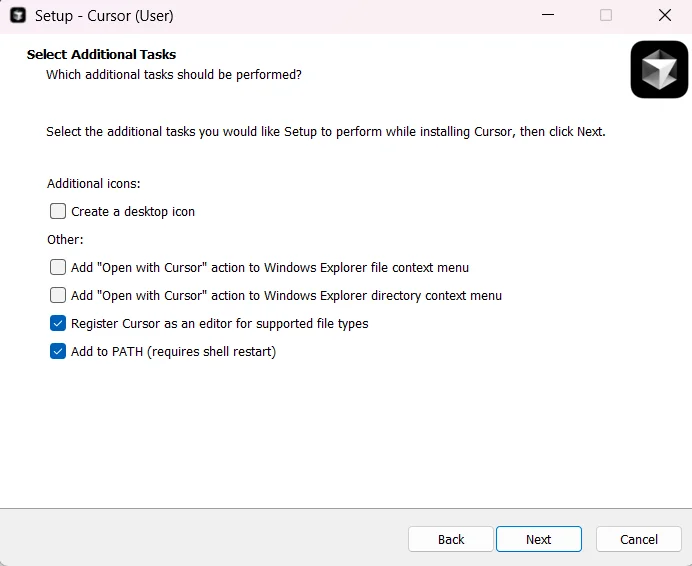The width and height of the screenshot is (692, 566).
Task: Click the large Cursor cube logo
Action: (x=659, y=69)
